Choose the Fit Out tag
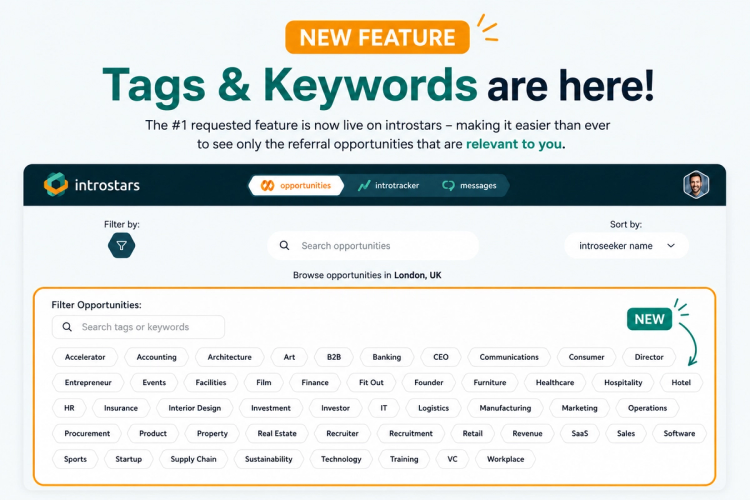The width and height of the screenshot is (750, 500). [371, 382]
